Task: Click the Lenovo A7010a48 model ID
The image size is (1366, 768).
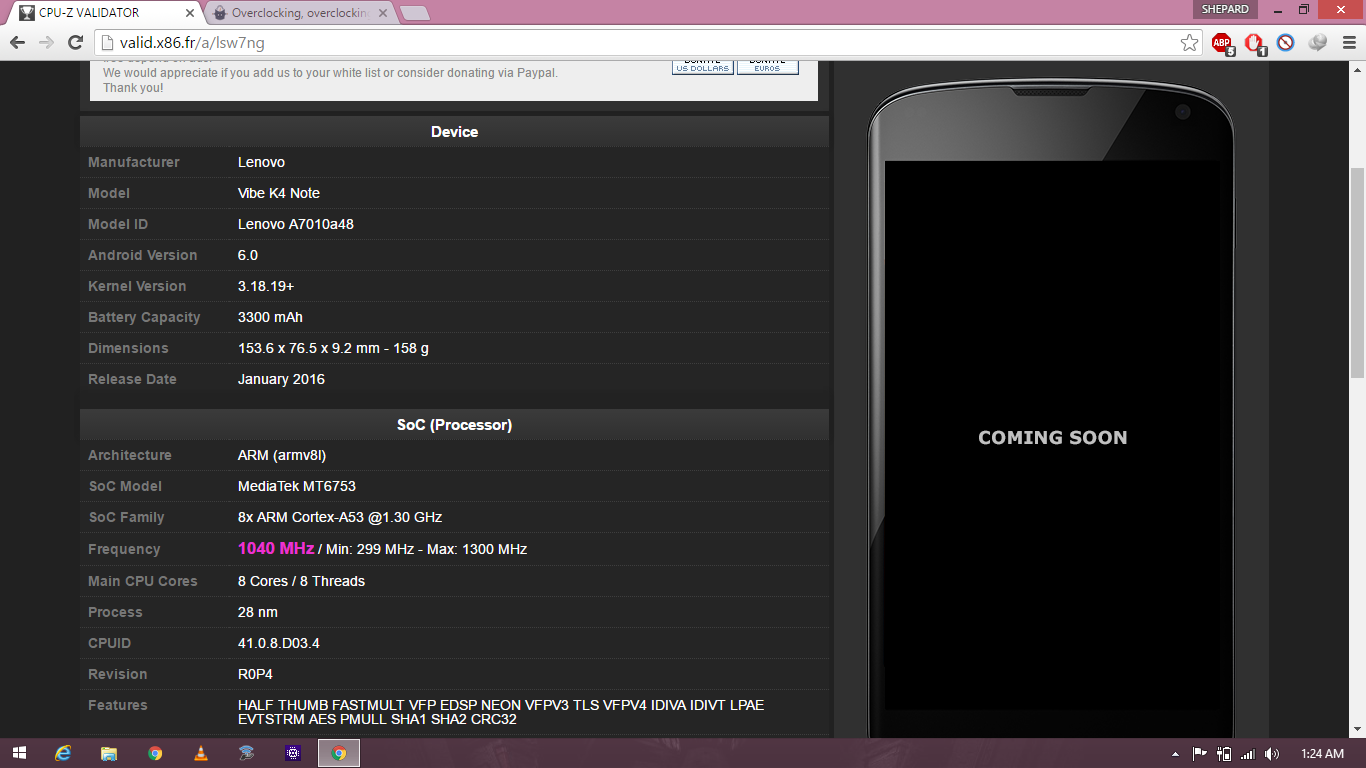Action: [x=296, y=224]
